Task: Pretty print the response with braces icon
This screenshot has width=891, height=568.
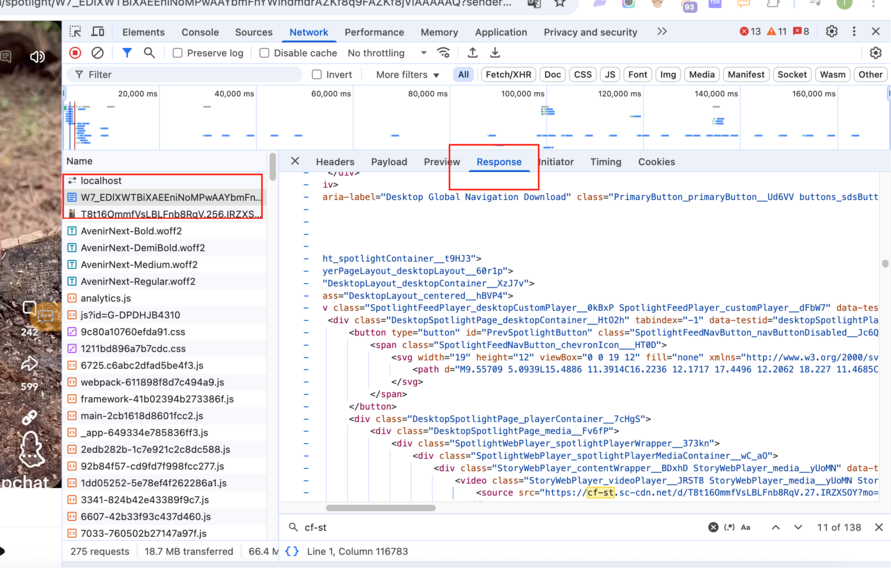Action: pos(292,551)
